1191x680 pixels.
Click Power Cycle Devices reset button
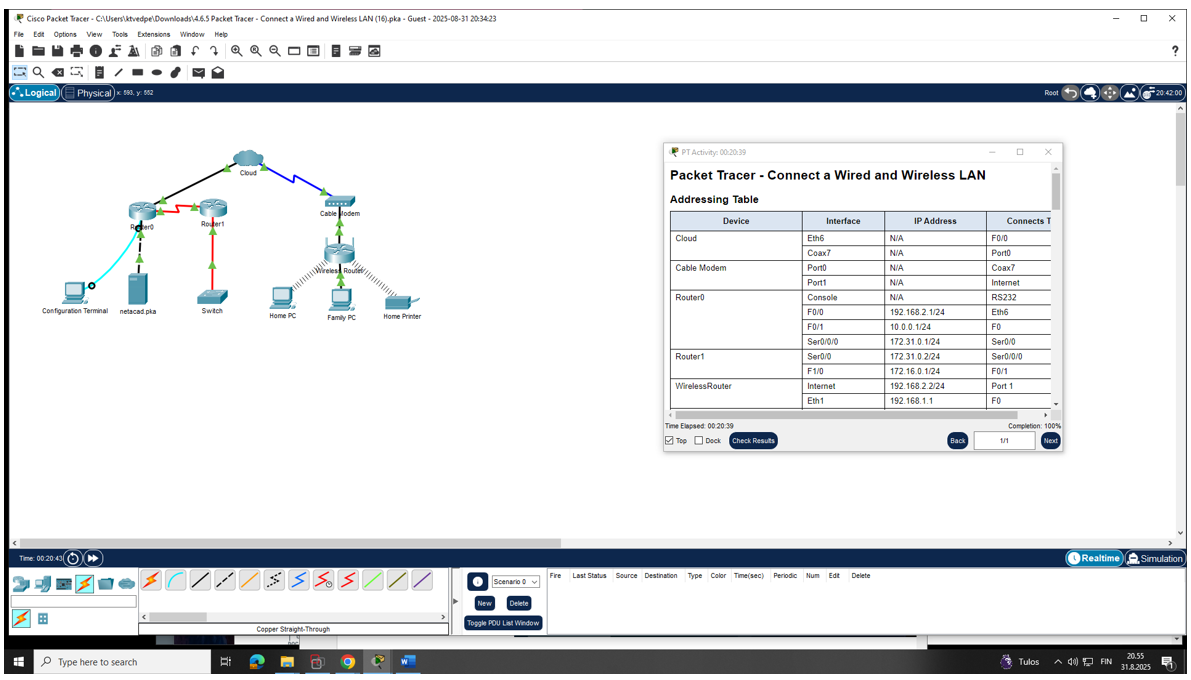pyautogui.click(x=72, y=558)
